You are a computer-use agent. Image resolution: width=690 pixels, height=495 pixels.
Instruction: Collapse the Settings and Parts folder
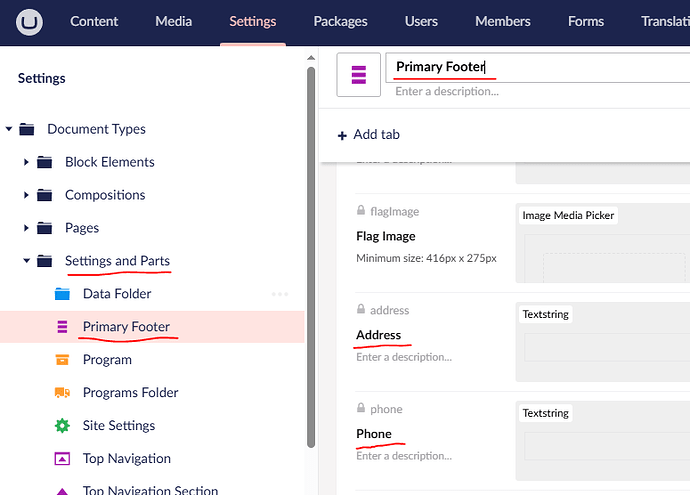pos(27,261)
